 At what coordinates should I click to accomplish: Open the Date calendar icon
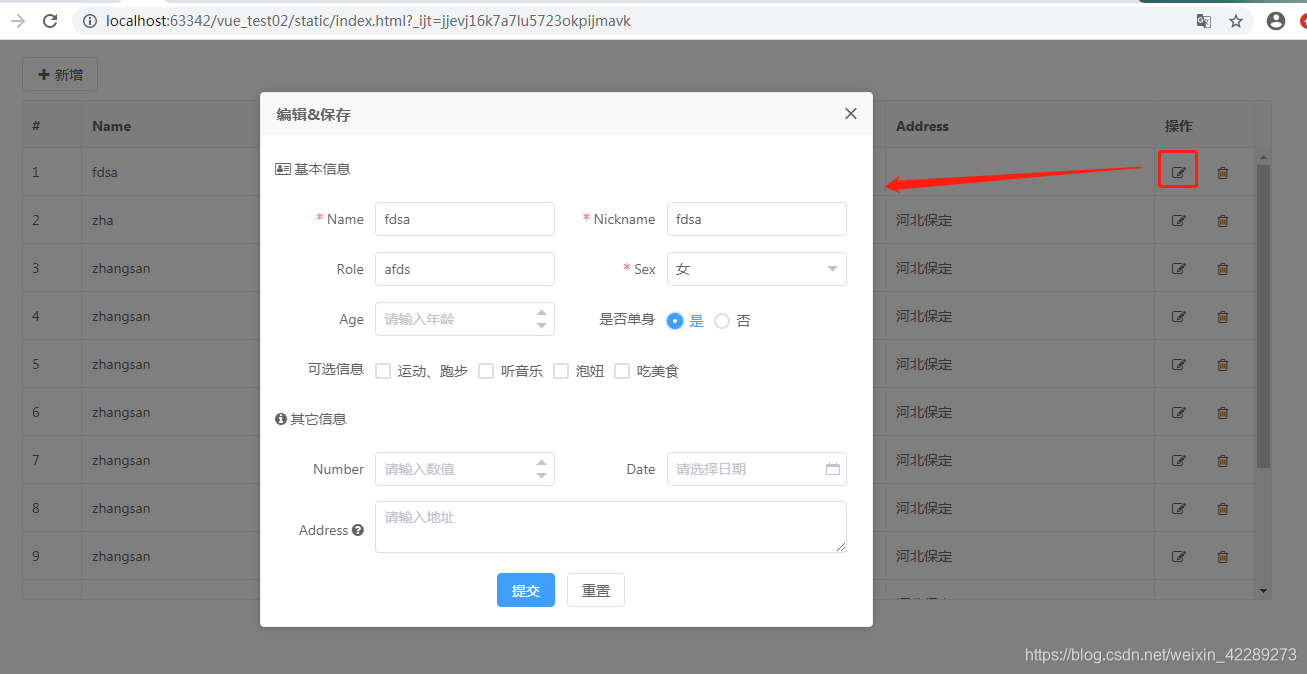tap(832, 469)
